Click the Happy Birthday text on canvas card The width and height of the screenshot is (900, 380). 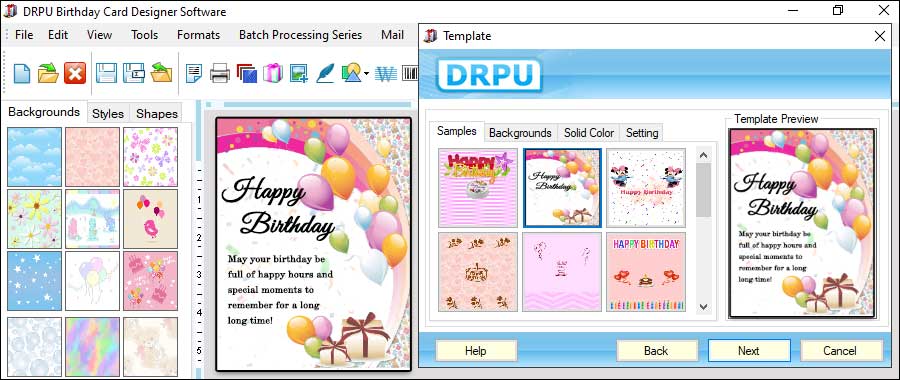(278, 209)
